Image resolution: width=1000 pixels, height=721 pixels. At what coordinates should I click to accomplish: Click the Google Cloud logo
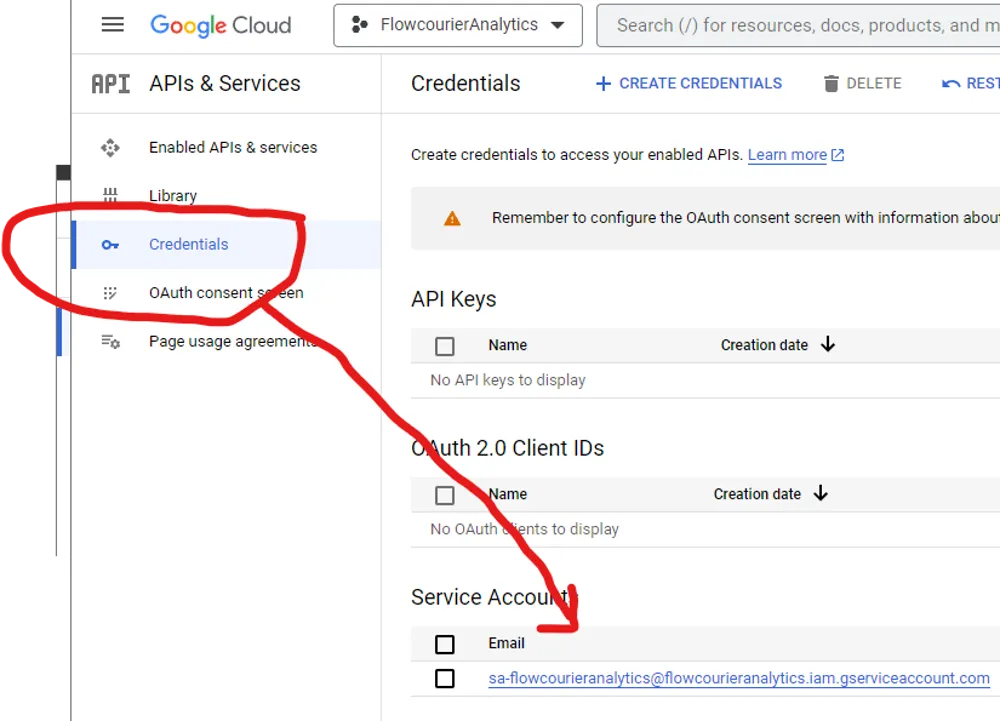(x=219, y=25)
